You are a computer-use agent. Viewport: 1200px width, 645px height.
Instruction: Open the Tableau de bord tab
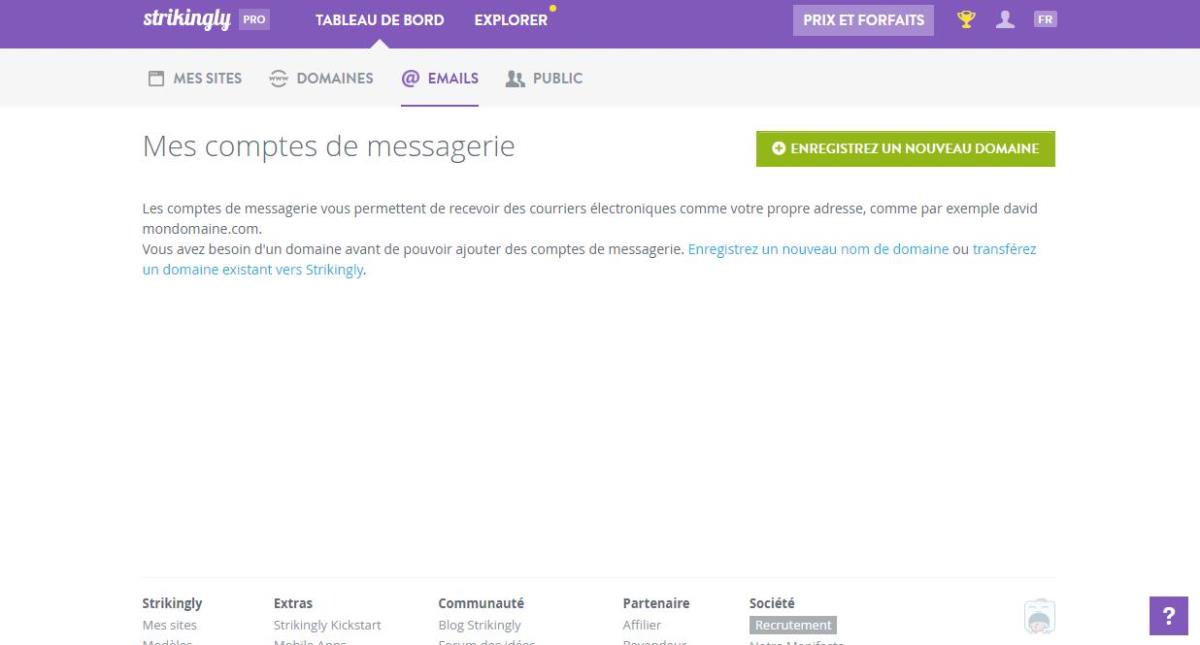click(380, 20)
